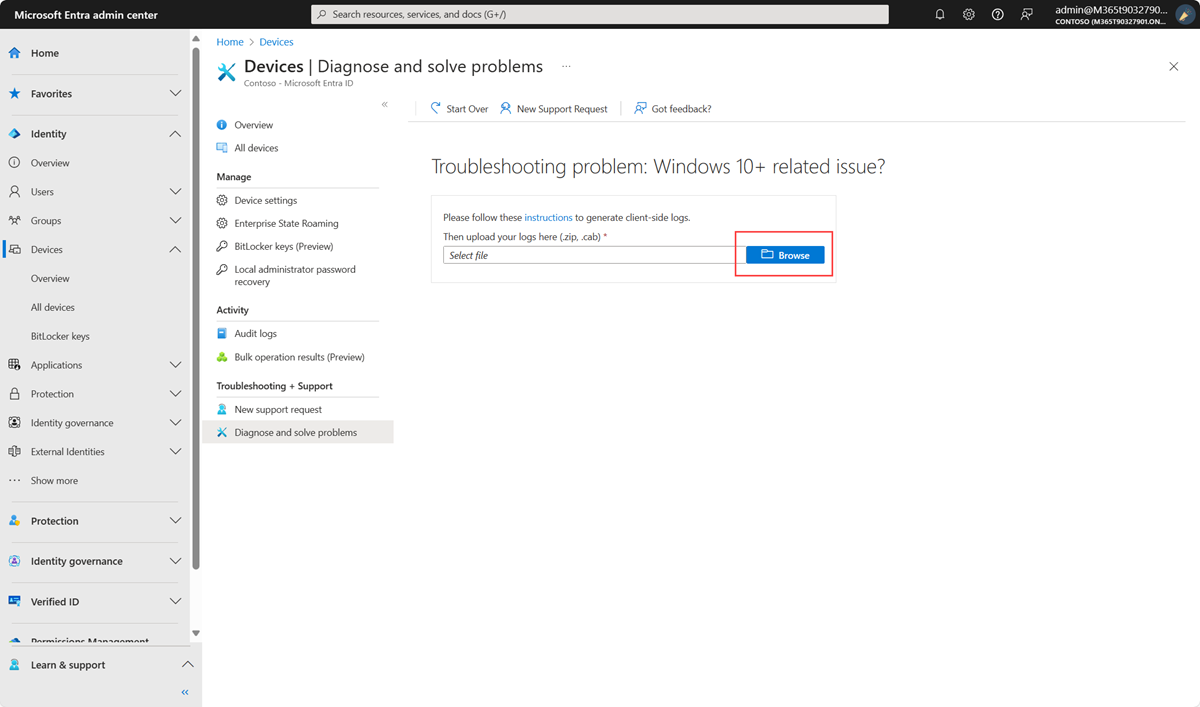Expand the External Identities chevron
The image size is (1200, 707).
pos(175,452)
